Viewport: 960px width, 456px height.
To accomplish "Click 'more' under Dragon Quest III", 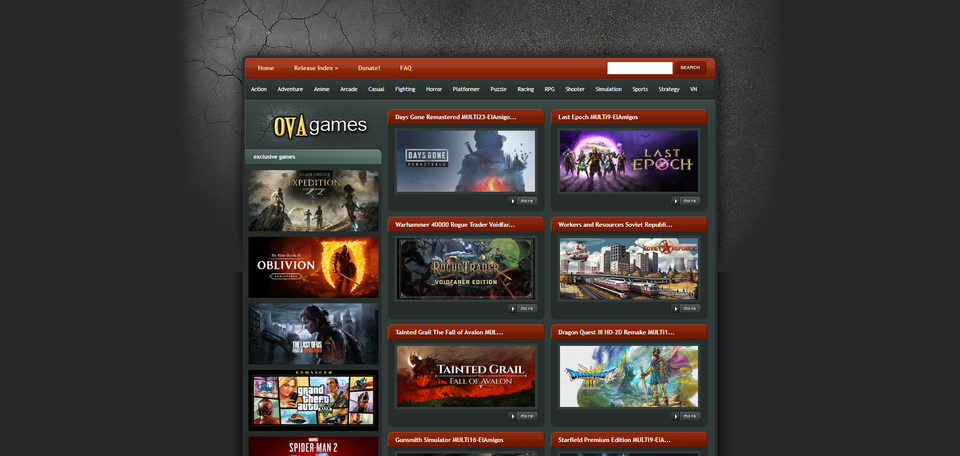I will pos(690,416).
